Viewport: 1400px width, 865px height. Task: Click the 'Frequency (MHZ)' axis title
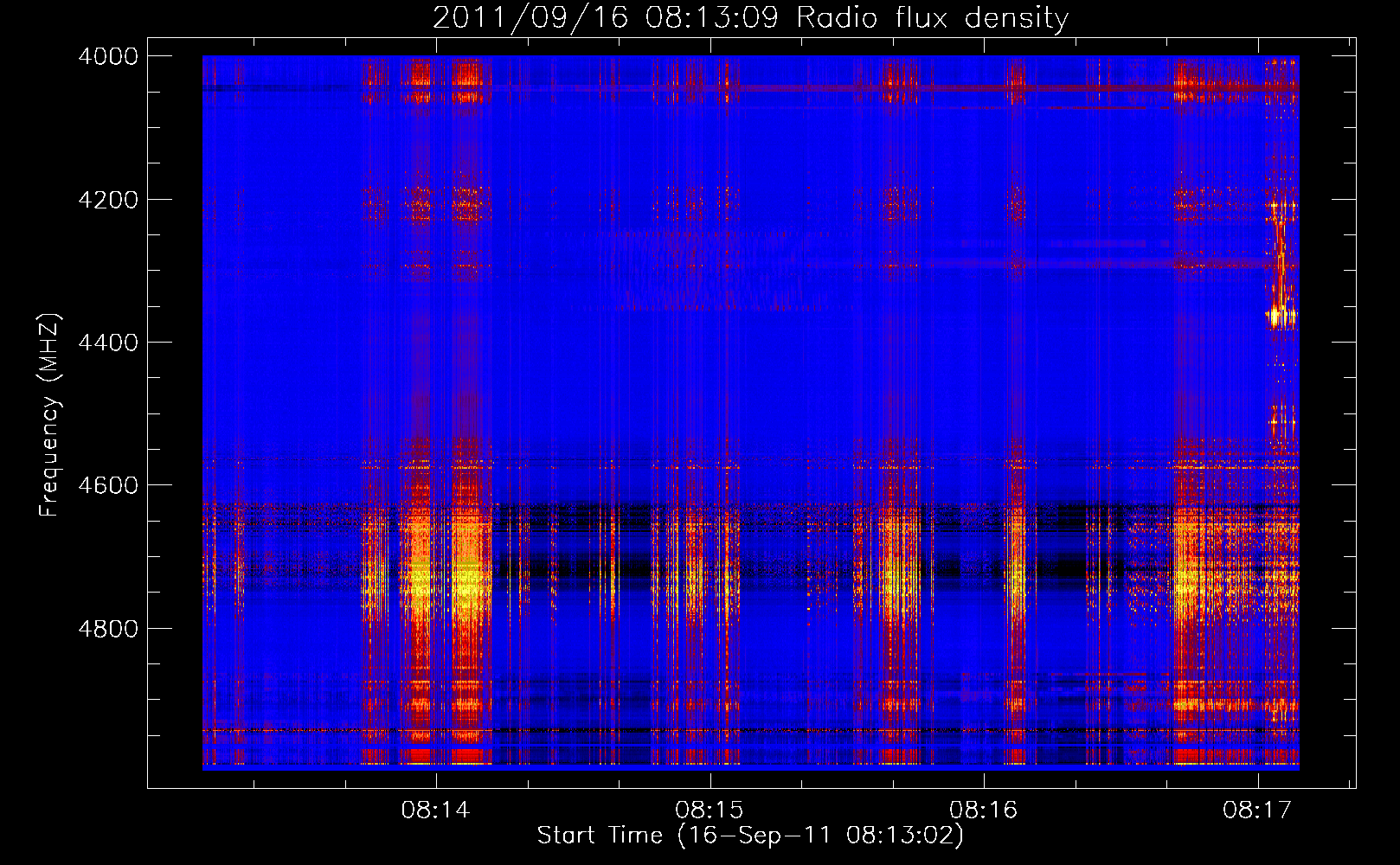pos(50,415)
